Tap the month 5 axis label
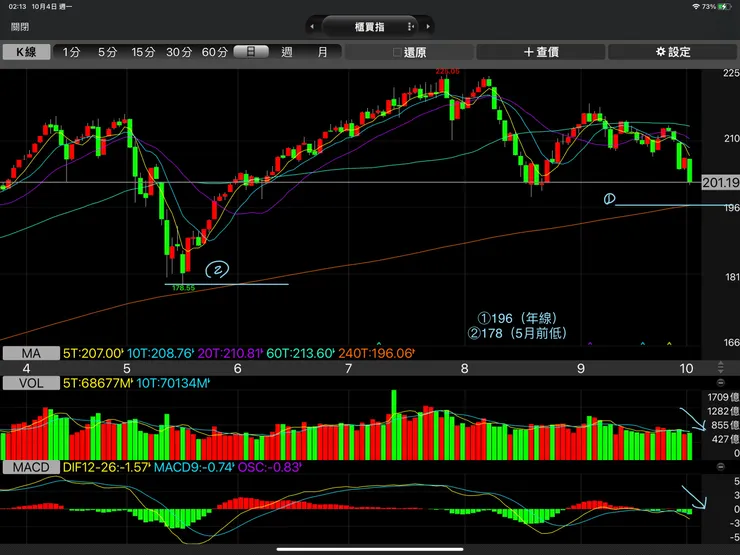Viewport: 740px width, 555px height. [126, 368]
